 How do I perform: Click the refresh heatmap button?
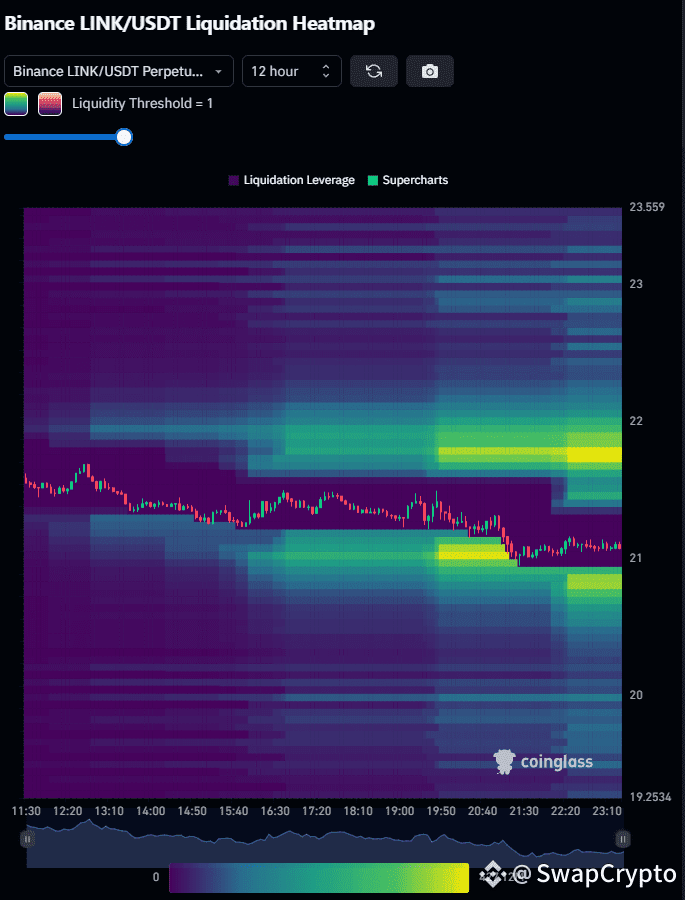pos(374,71)
